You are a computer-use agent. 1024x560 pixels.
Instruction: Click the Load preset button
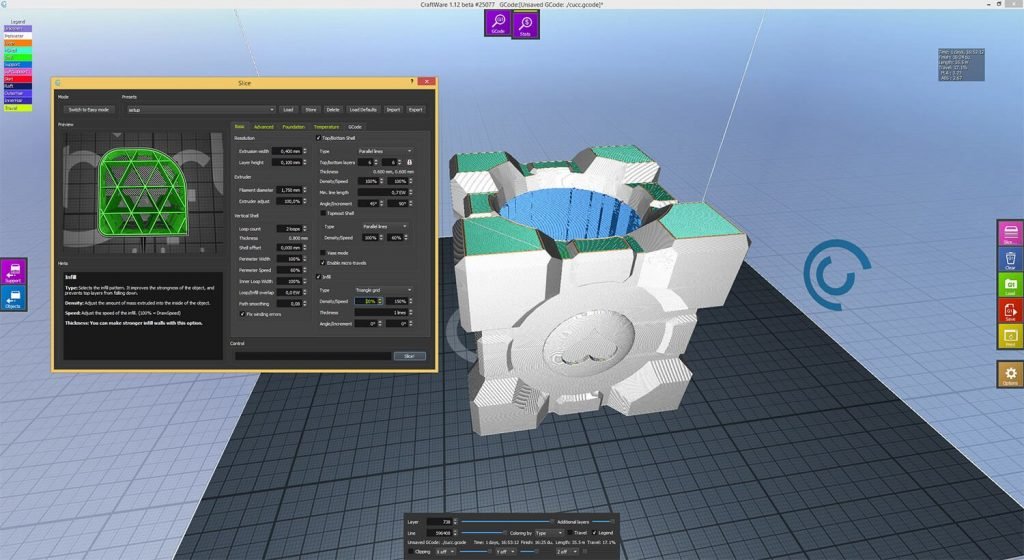(288, 110)
